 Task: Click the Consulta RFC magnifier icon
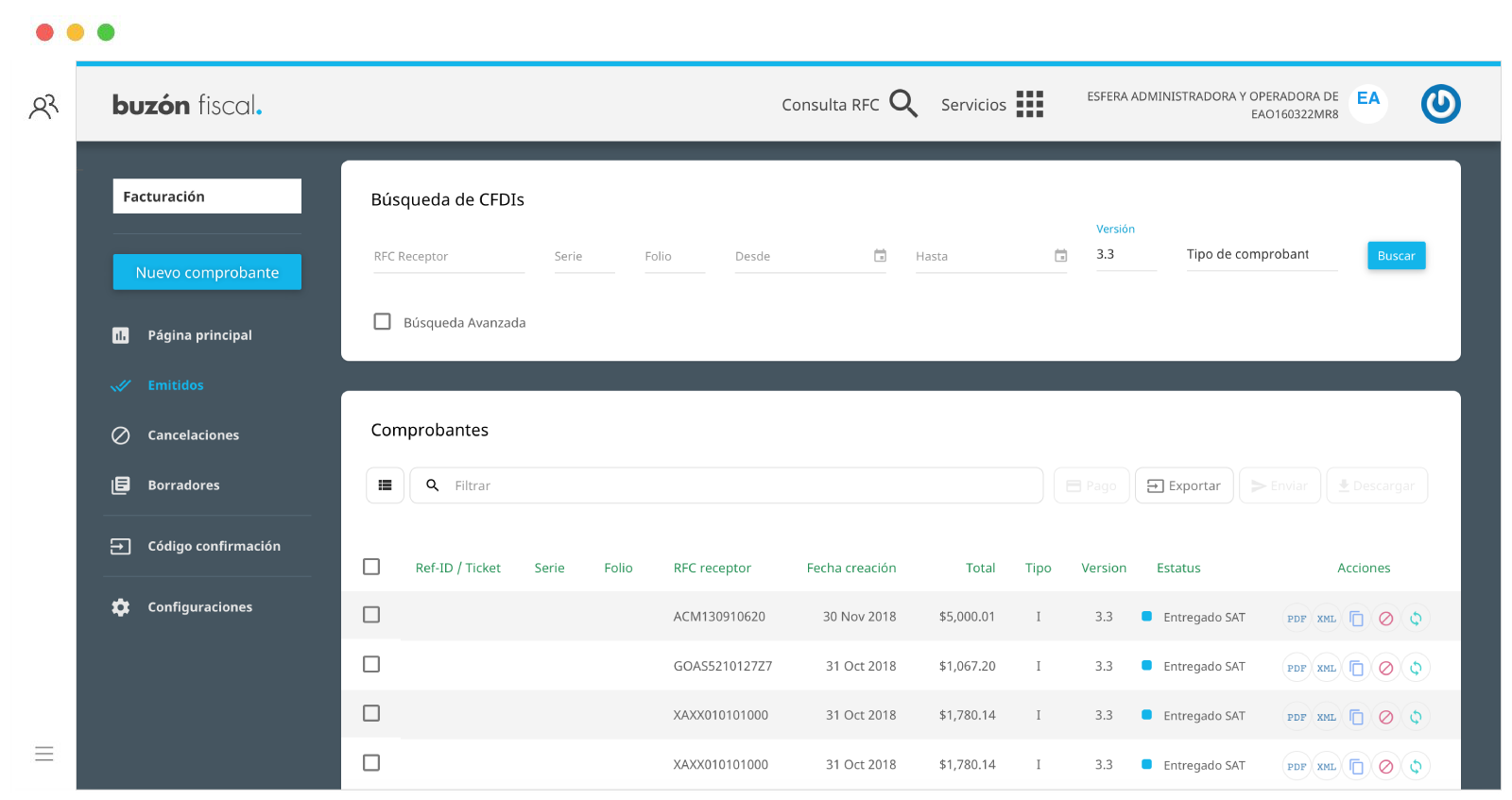click(x=902, y=104)
